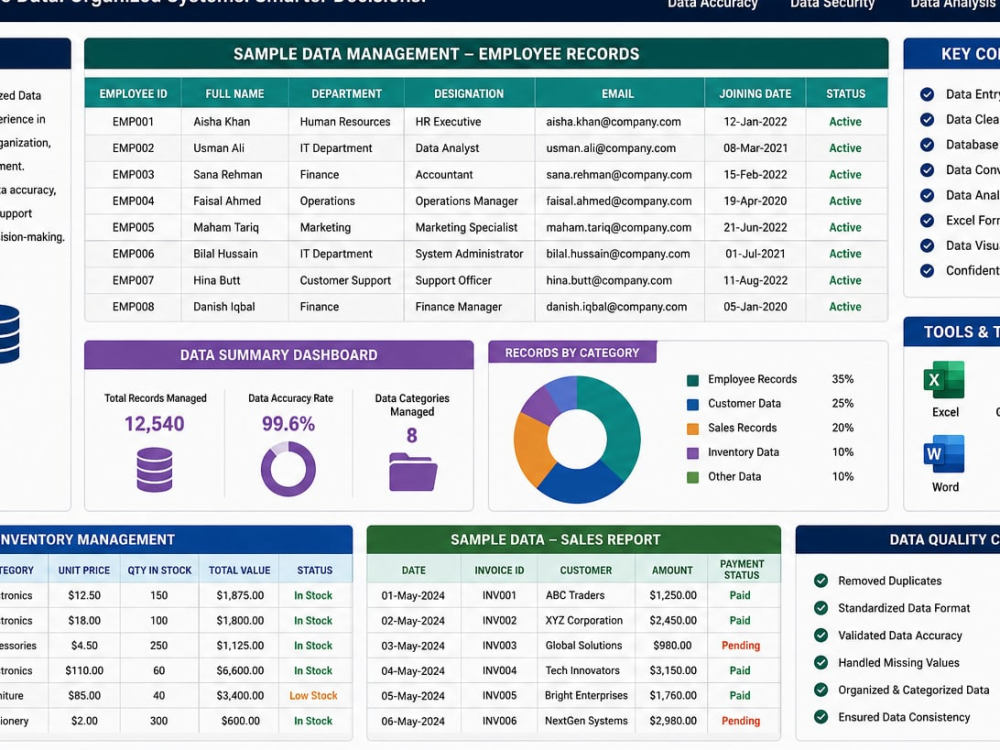
Task: Click check icon beside Standardized Data Format
Action: (821, 608)
